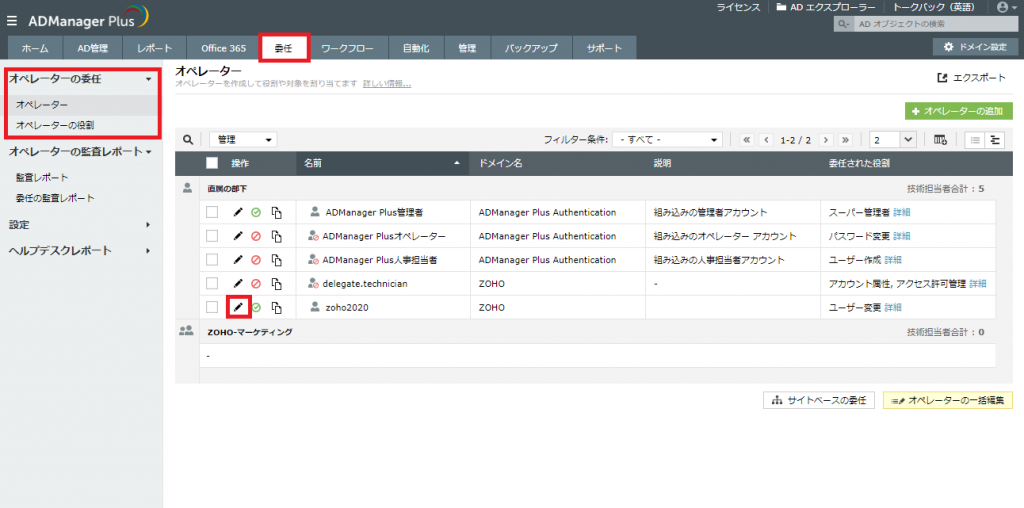
Task: Click the 詳細 link for スーパー管理者 role
Action: tap(902, 212)
